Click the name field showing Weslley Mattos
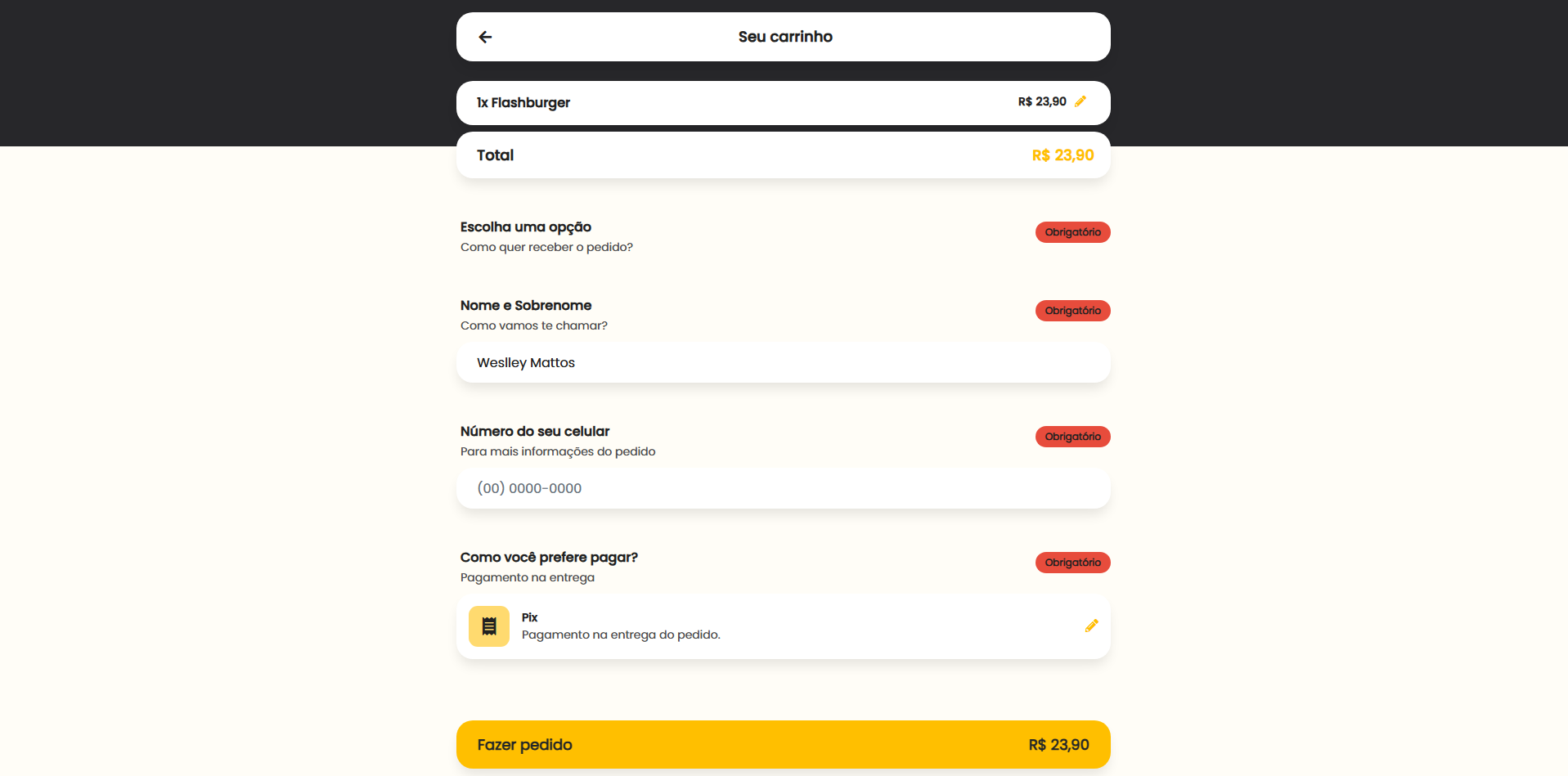The width and height of the screenshot is (1568, 776). pos(783,362)
